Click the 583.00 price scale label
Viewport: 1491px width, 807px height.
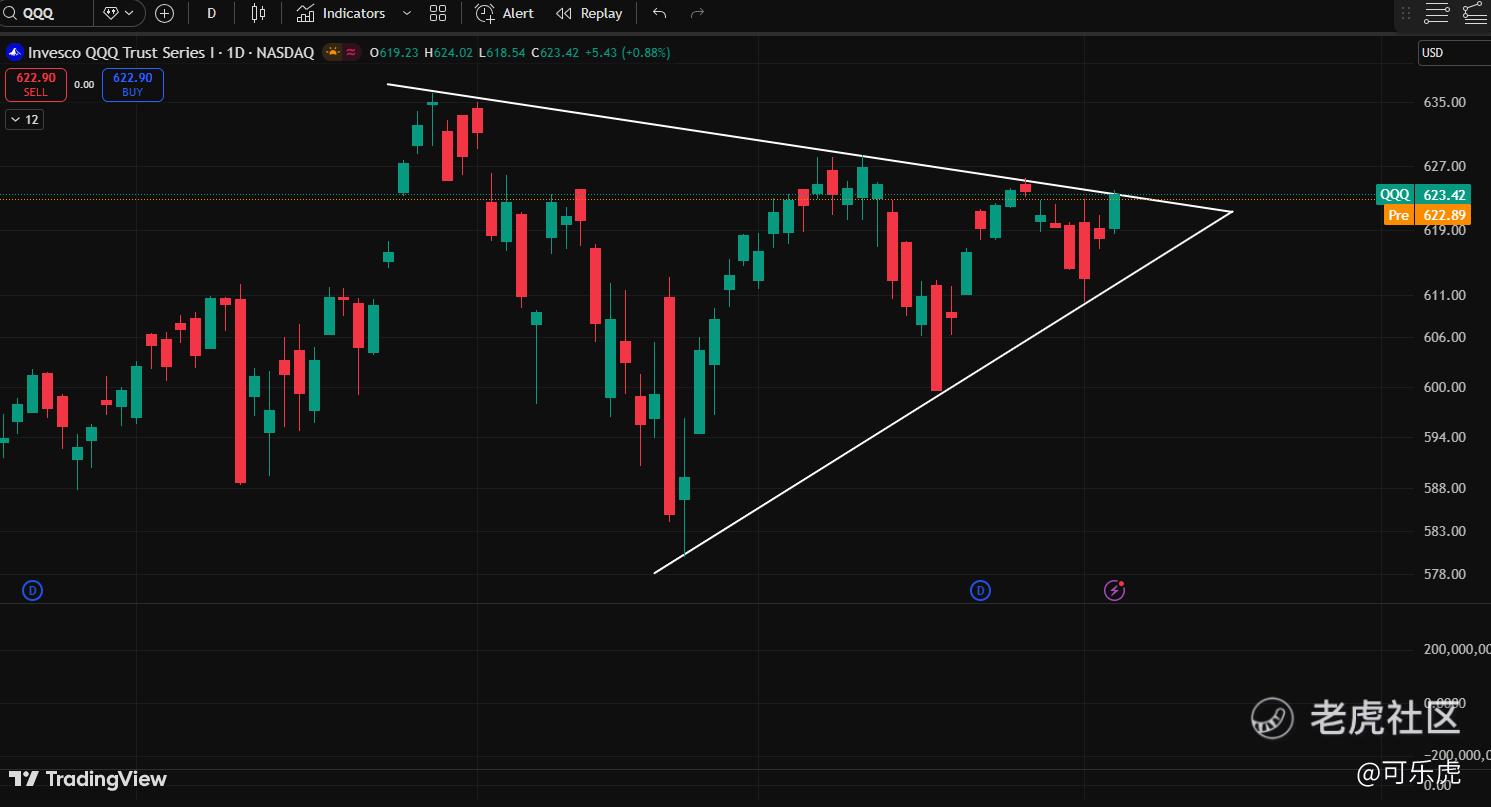pyautogui.click(x=1444, y=531)
